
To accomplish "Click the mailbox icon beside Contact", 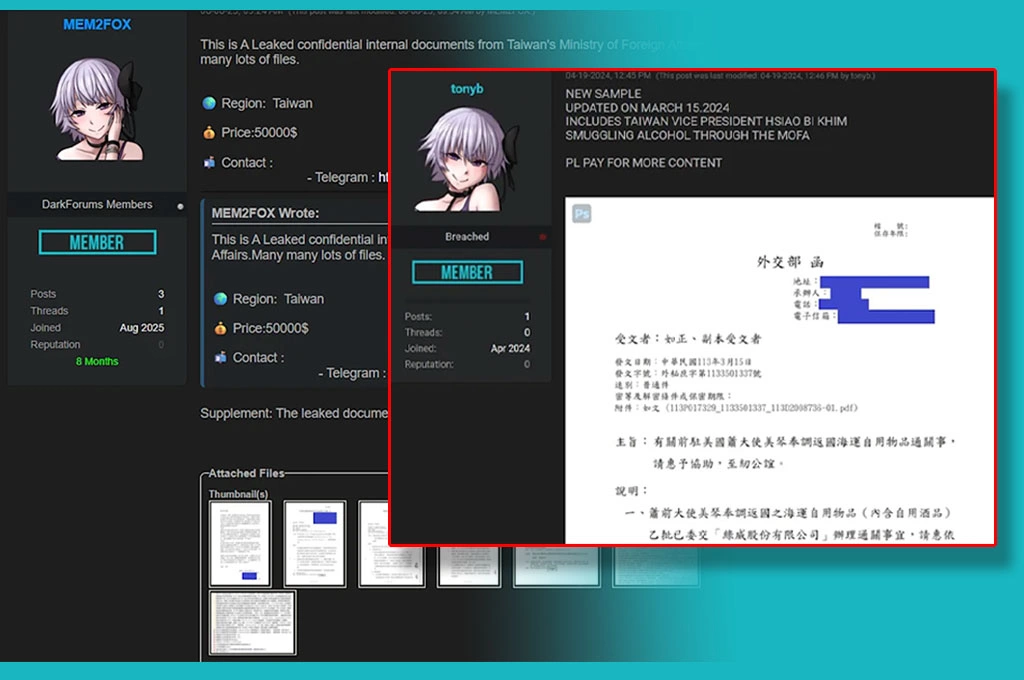I will (209, 162).
